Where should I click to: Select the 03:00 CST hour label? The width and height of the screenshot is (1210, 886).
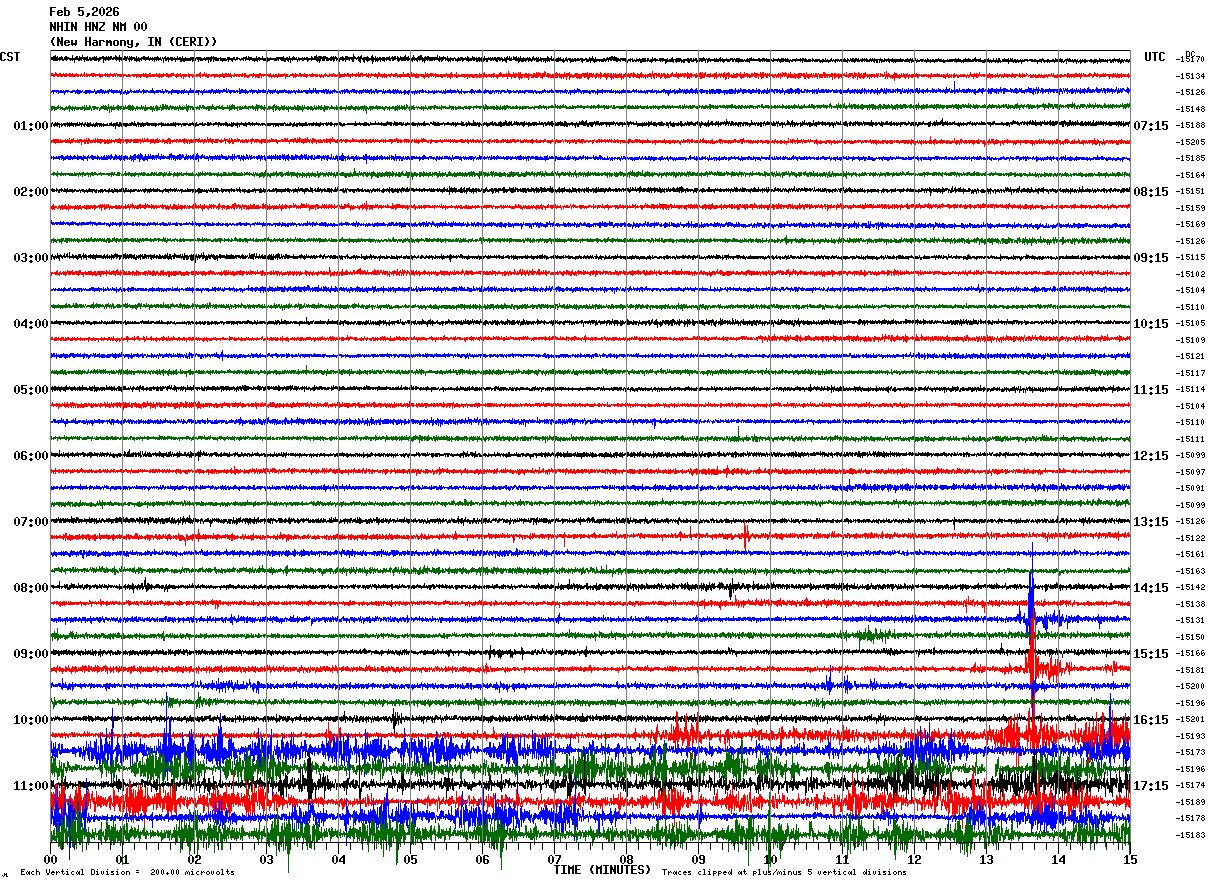(x=31, y=258)
